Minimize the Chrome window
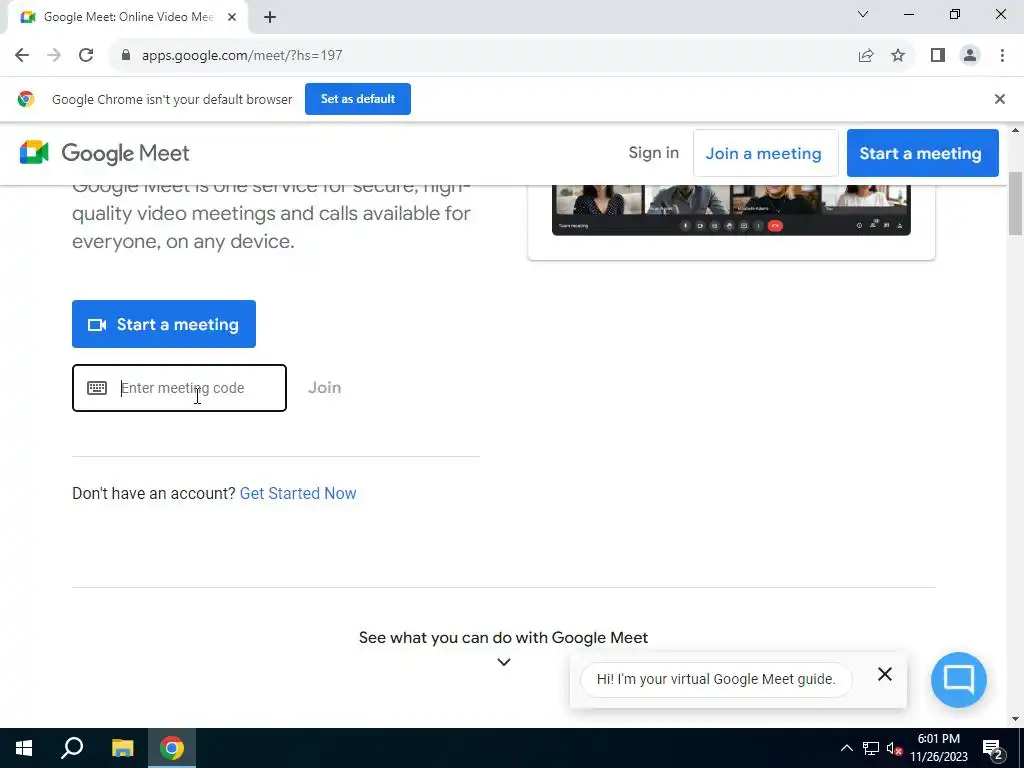The width and height of the screenshot is (1024, 768). point(908,14)
